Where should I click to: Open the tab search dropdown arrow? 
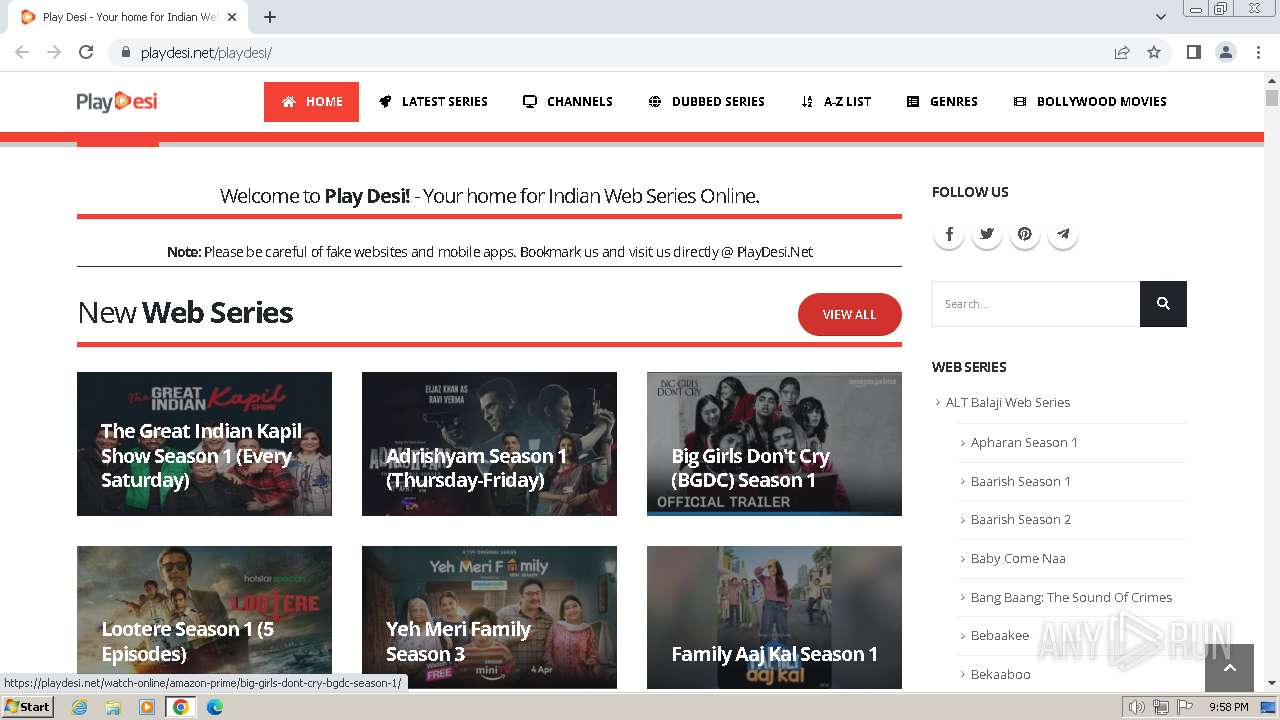(1161, 17)
